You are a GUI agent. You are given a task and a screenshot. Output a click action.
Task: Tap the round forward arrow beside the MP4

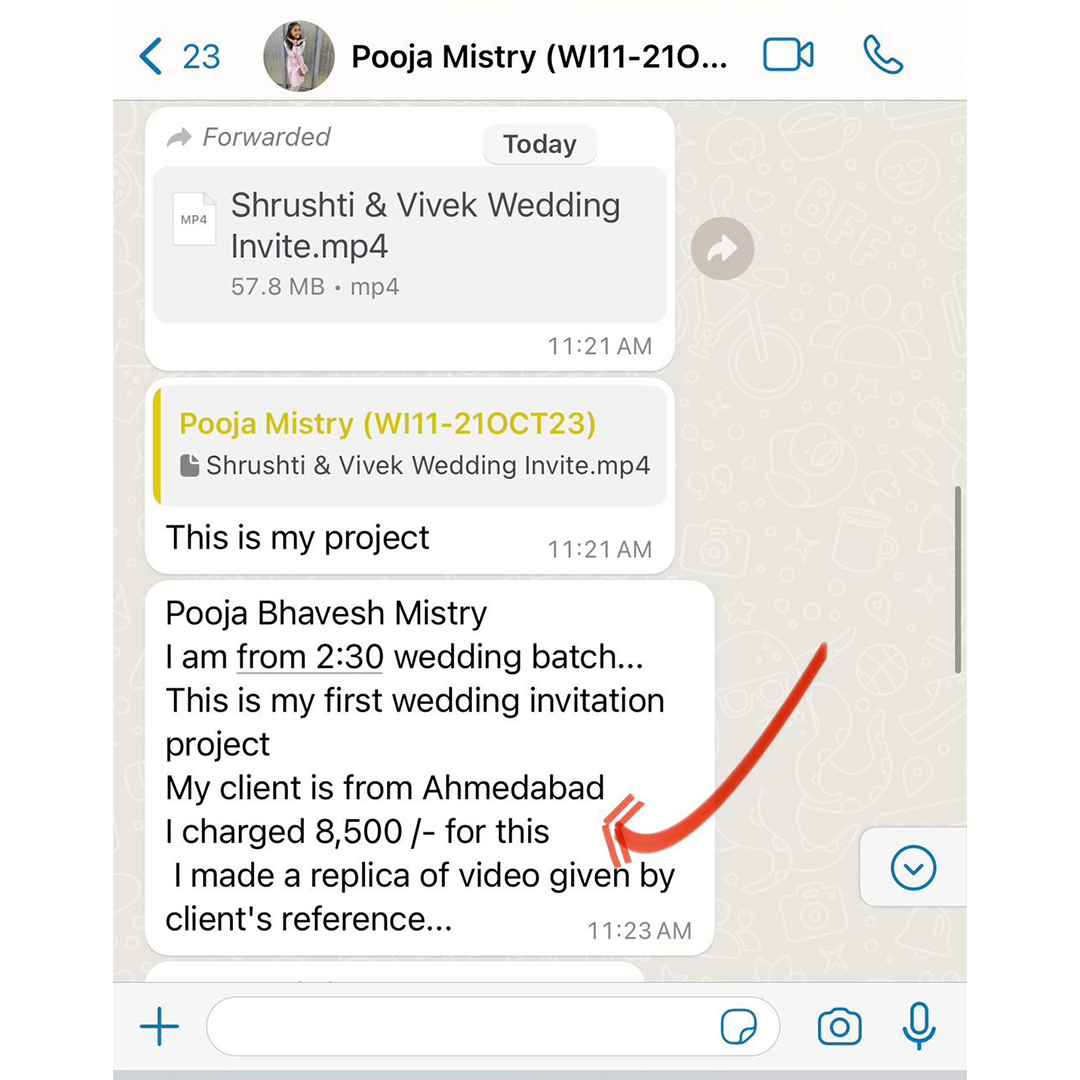(722, 249)
